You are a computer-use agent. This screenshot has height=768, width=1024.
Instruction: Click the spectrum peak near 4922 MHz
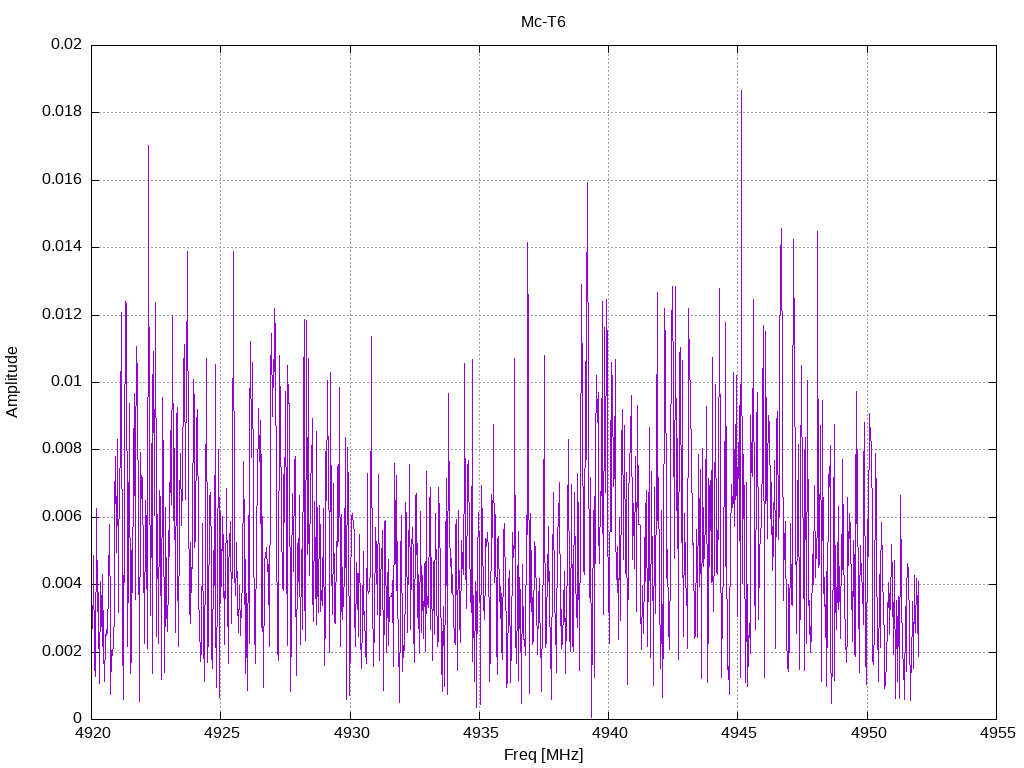pyautogui.click(x=148, y=146)
